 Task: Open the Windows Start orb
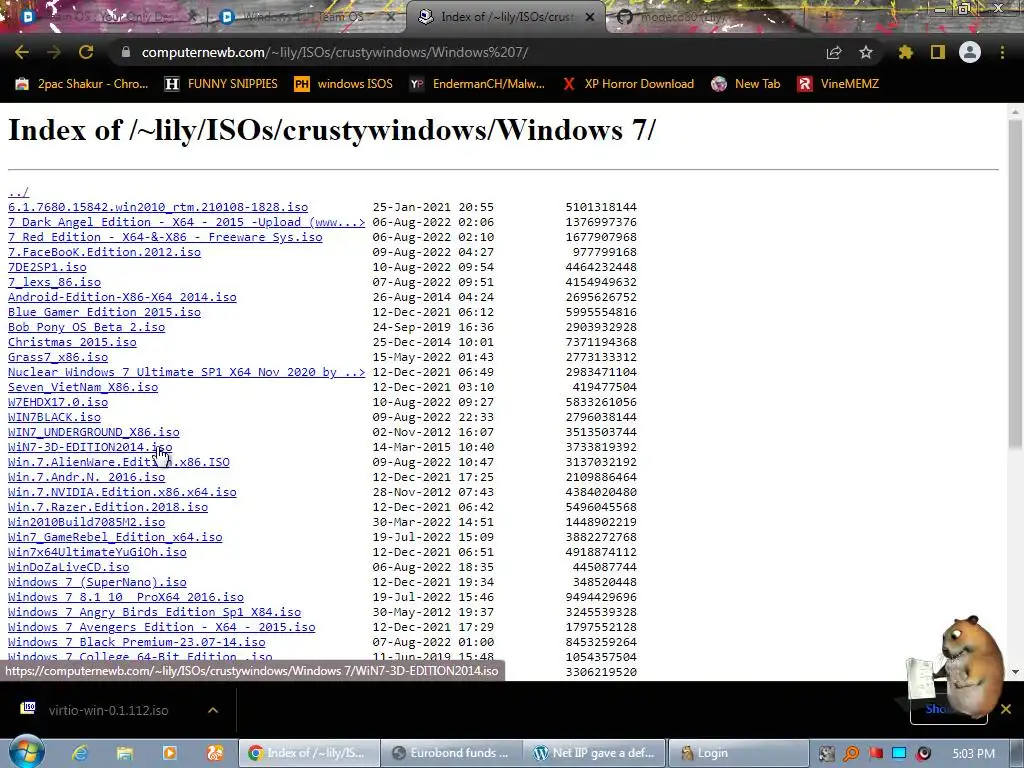[x=26, y=753]
